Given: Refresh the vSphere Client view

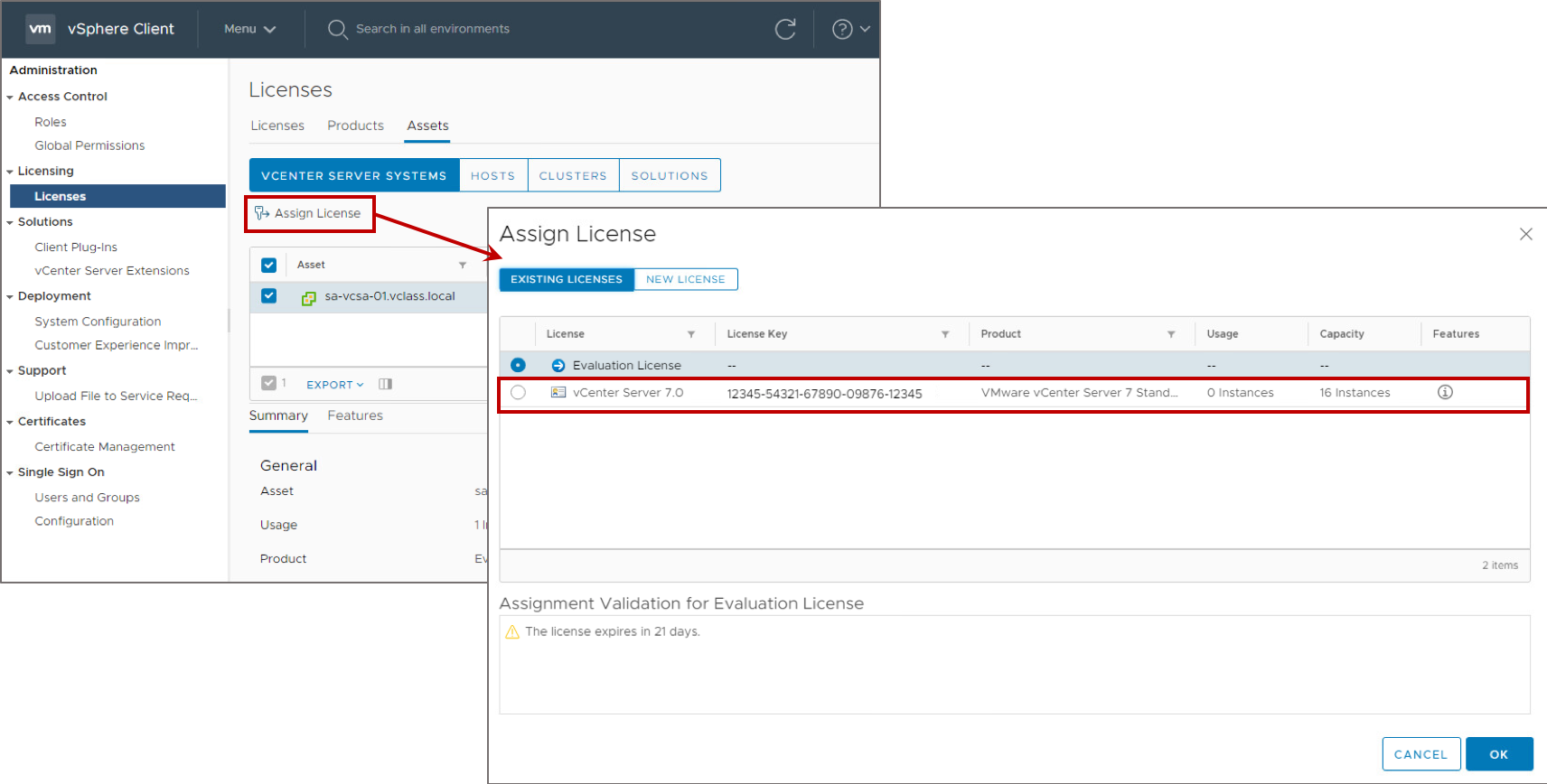Looking at the screenshot, I should [785, 29].
